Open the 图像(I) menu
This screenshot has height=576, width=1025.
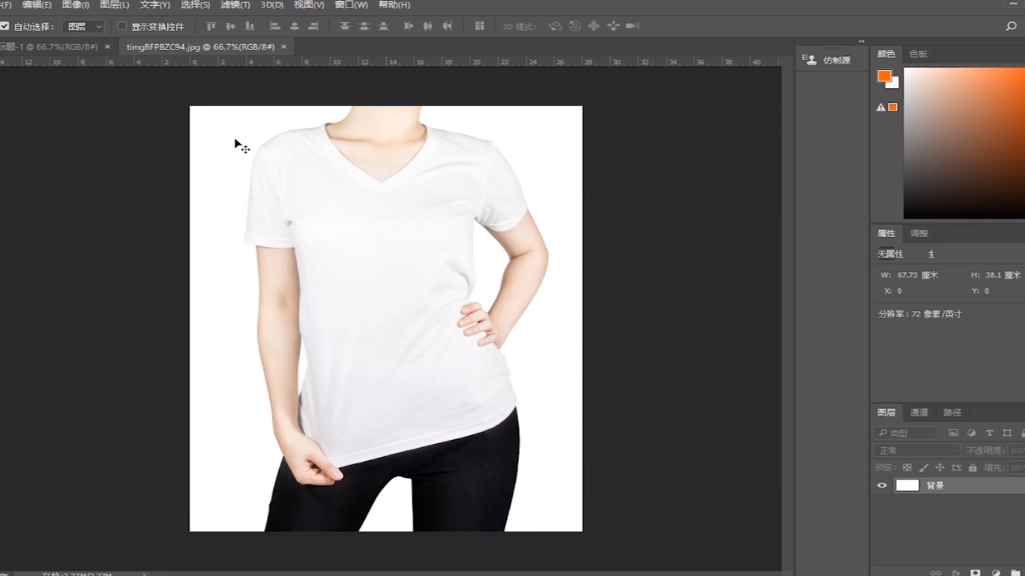tap(76, 5)
